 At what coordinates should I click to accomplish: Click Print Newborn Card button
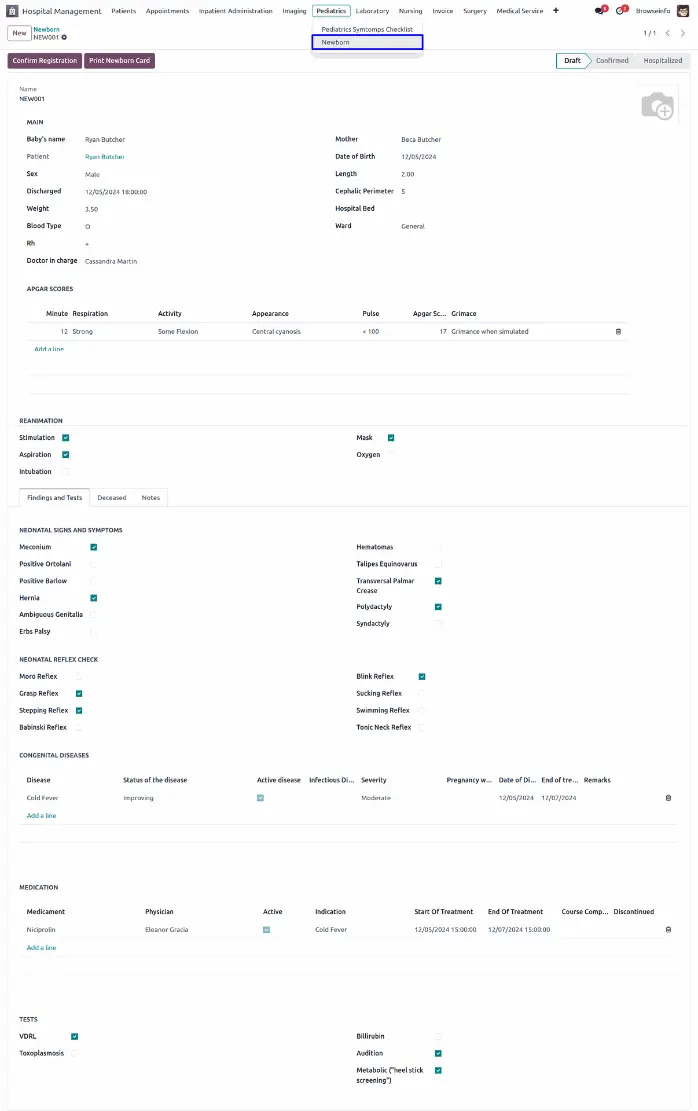pos(120,61)
